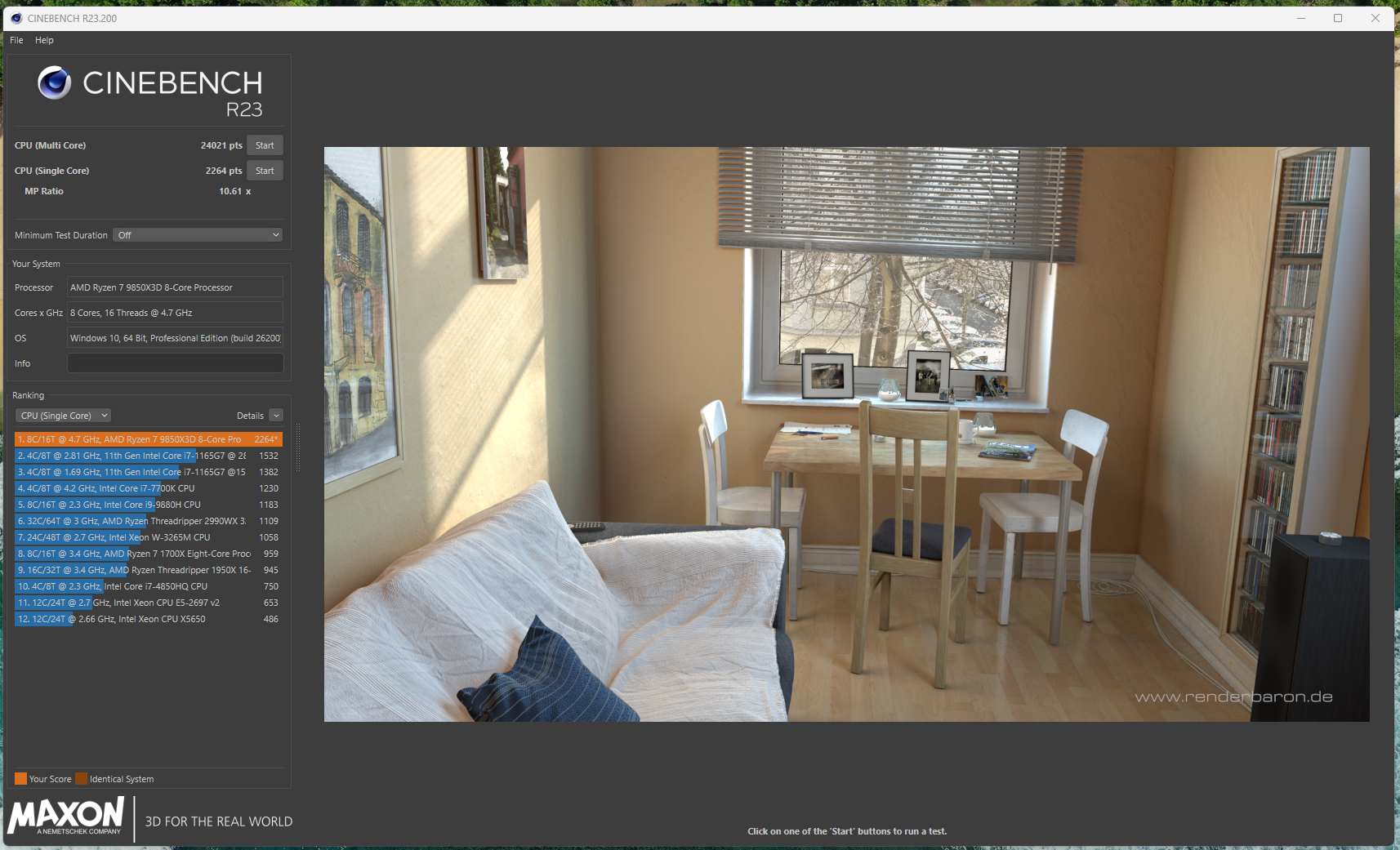1400x850 pixels.
Task: Click the rendered room scene image
Action: 846,434
